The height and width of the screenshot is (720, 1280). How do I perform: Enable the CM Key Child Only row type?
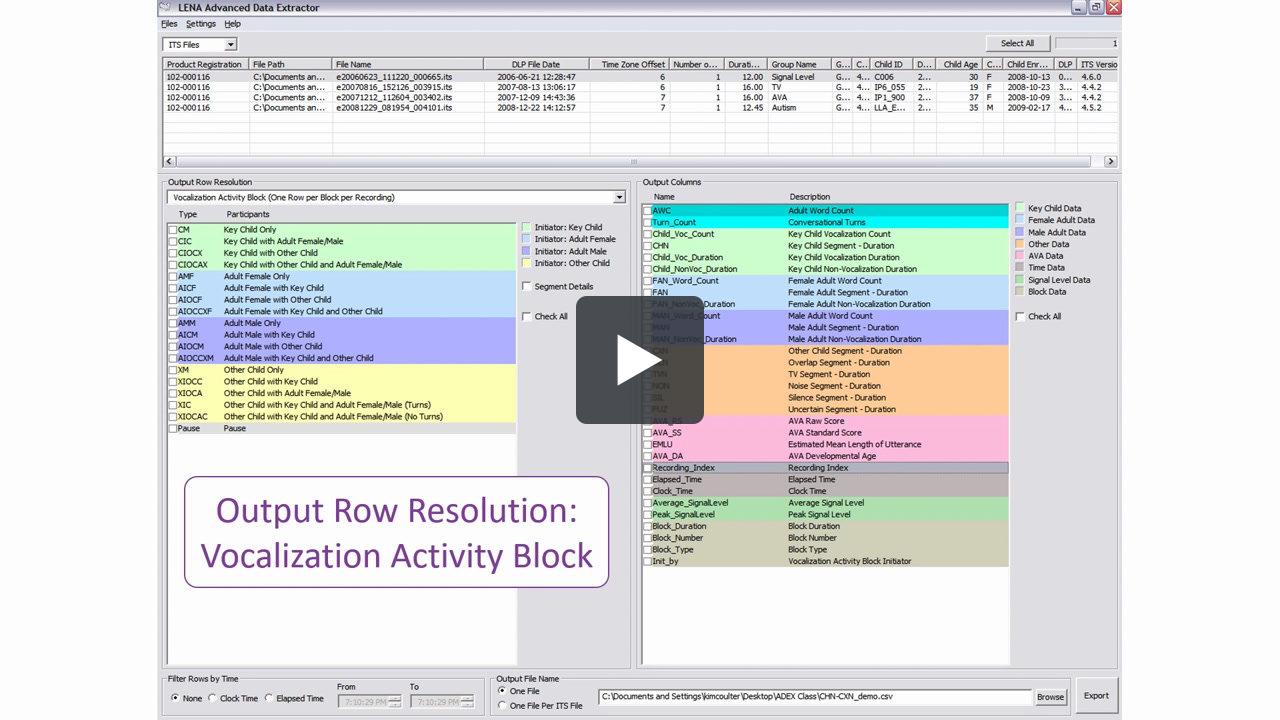[172, 230]
